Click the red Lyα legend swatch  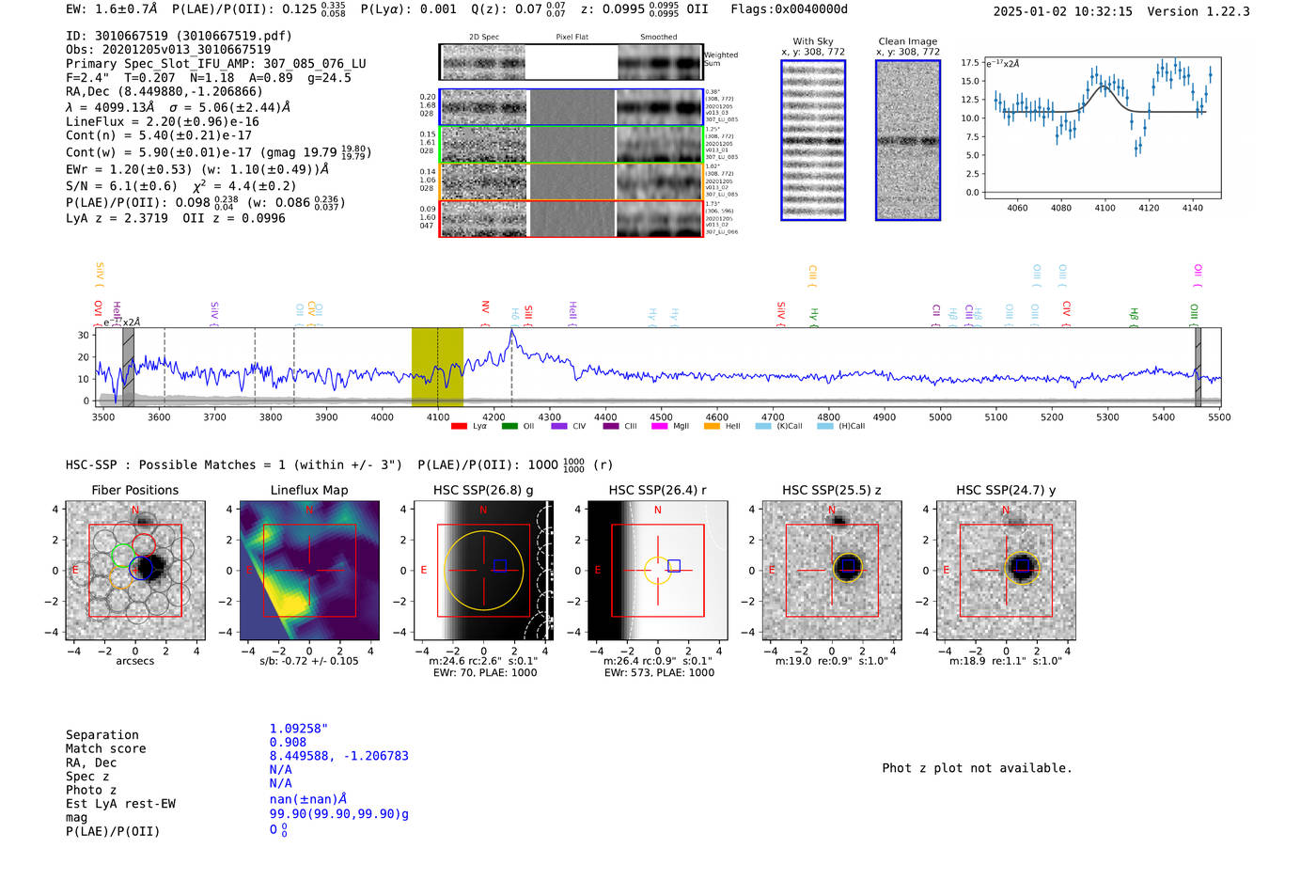[x=459, y=426]
